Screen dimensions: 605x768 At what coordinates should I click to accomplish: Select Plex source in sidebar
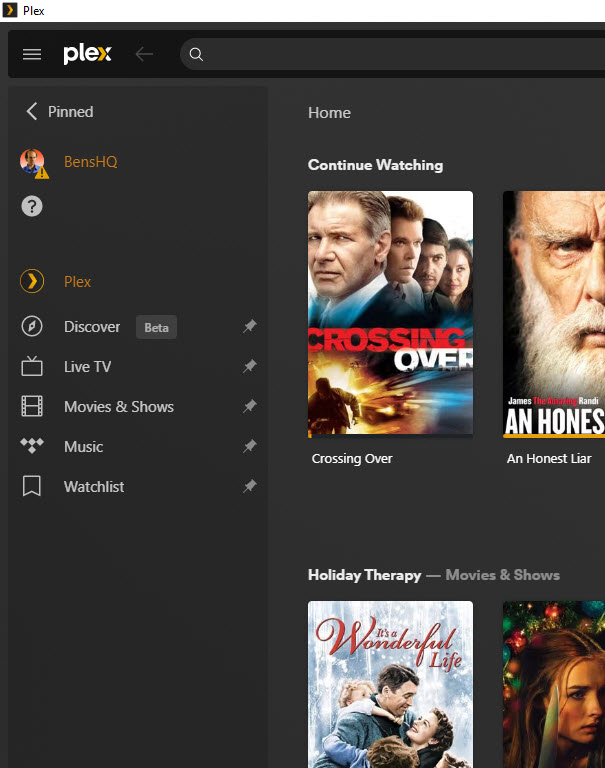point(77,282)
